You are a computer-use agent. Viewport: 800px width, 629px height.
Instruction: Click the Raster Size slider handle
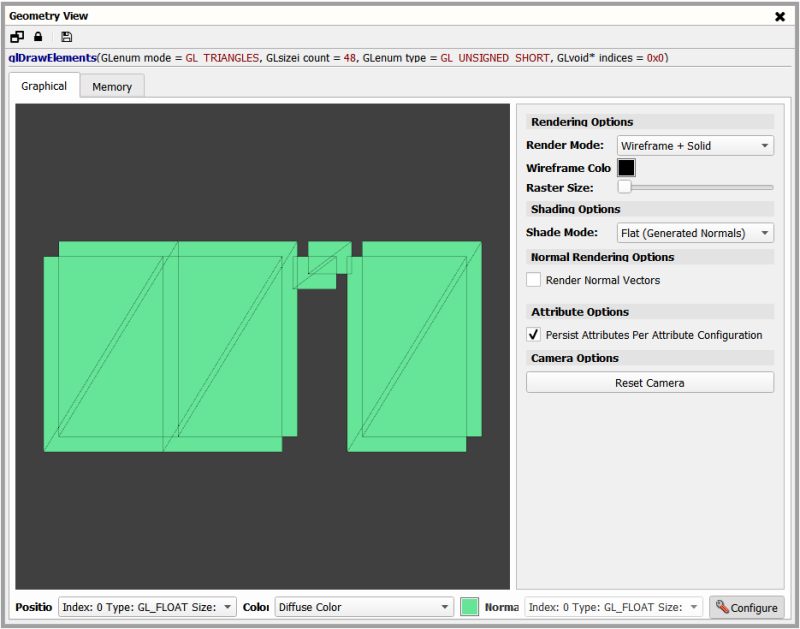tap(624, 187)
